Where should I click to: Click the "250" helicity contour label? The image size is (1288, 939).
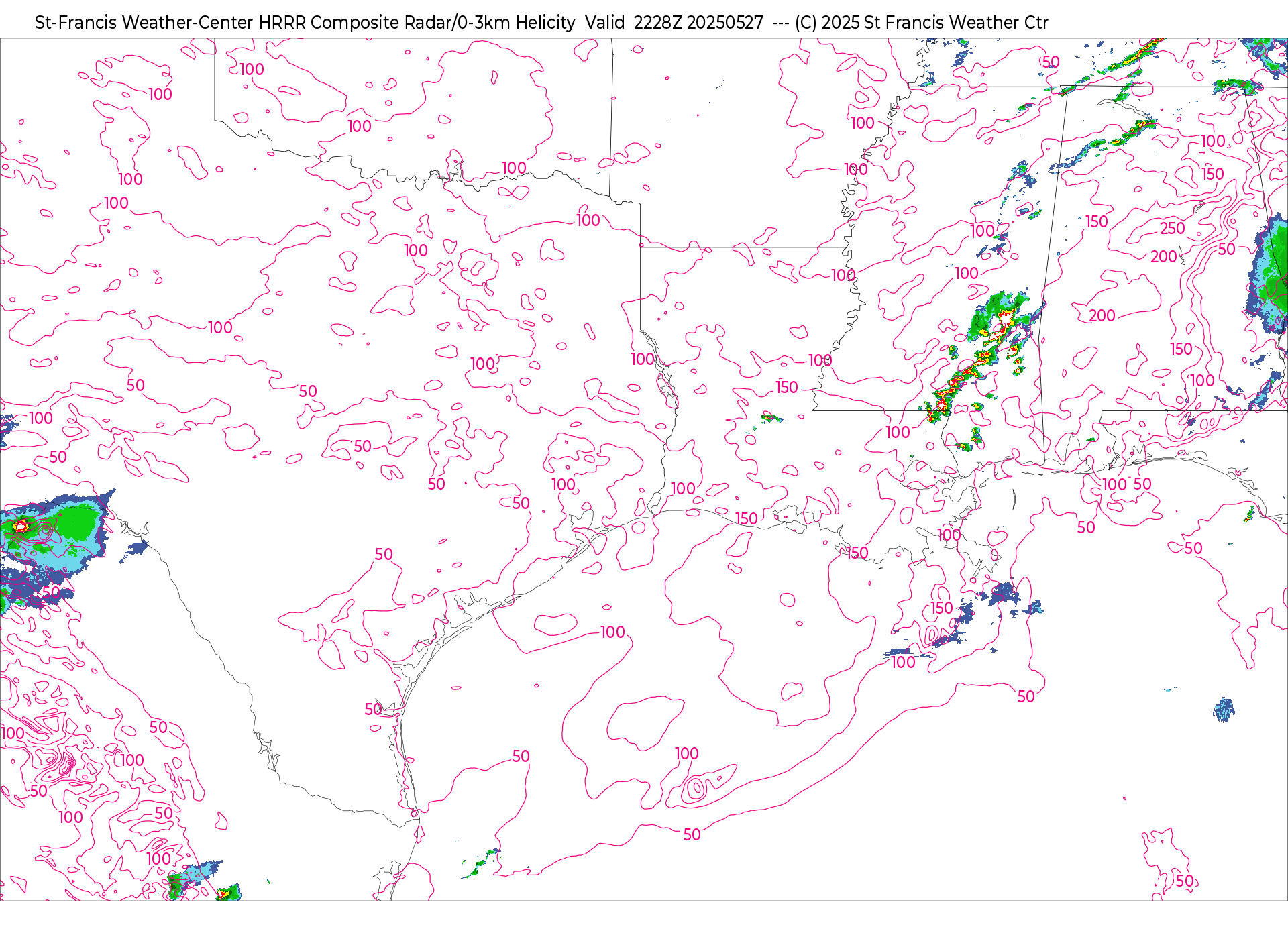[x=1172, y=228]
